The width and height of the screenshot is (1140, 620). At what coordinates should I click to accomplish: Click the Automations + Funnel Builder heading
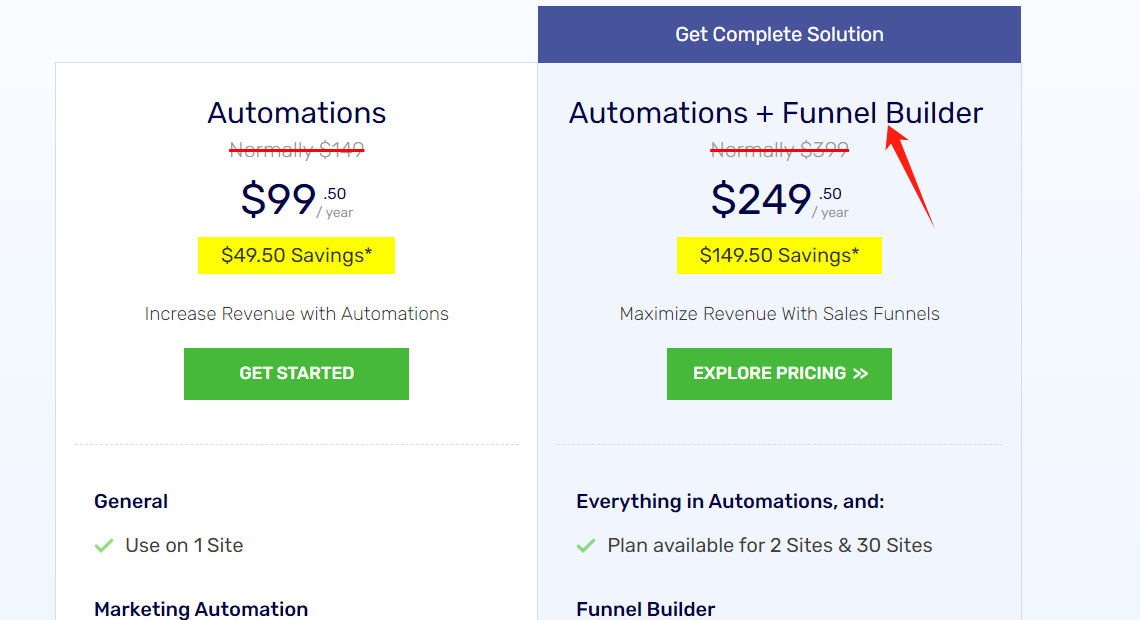[775, 113]
